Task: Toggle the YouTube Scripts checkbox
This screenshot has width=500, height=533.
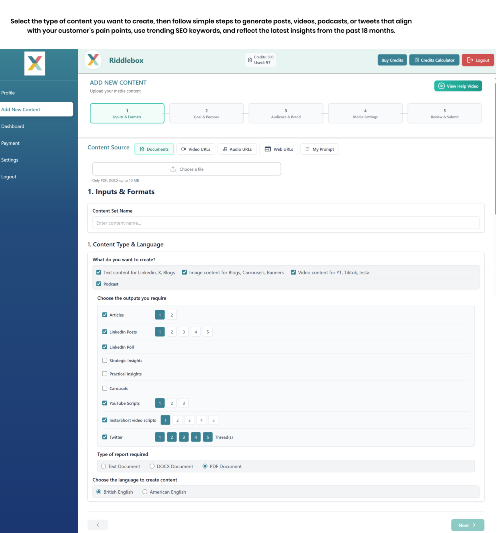Action: [x=105, y=403]
